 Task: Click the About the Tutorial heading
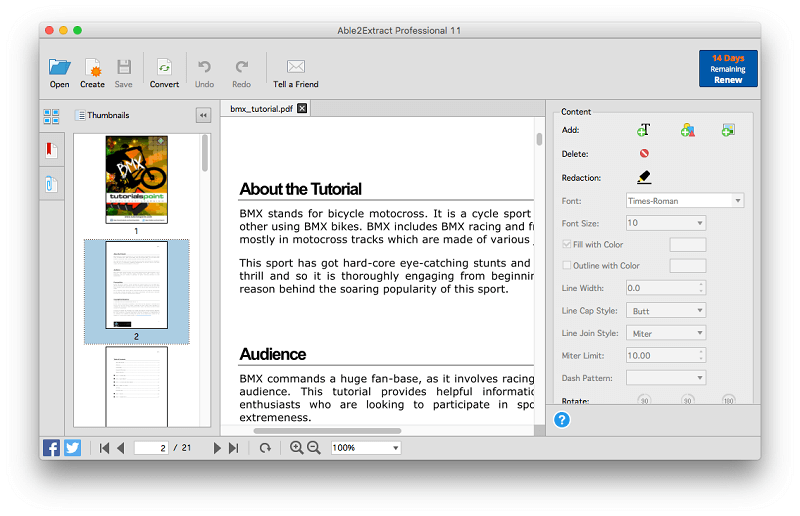click(x=301, y=189)
